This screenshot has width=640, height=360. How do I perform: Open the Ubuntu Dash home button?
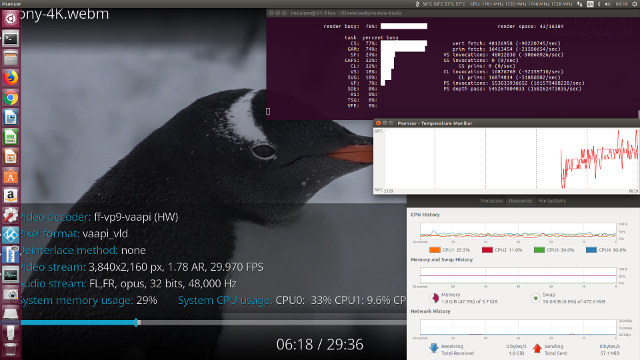coord(11,18)
